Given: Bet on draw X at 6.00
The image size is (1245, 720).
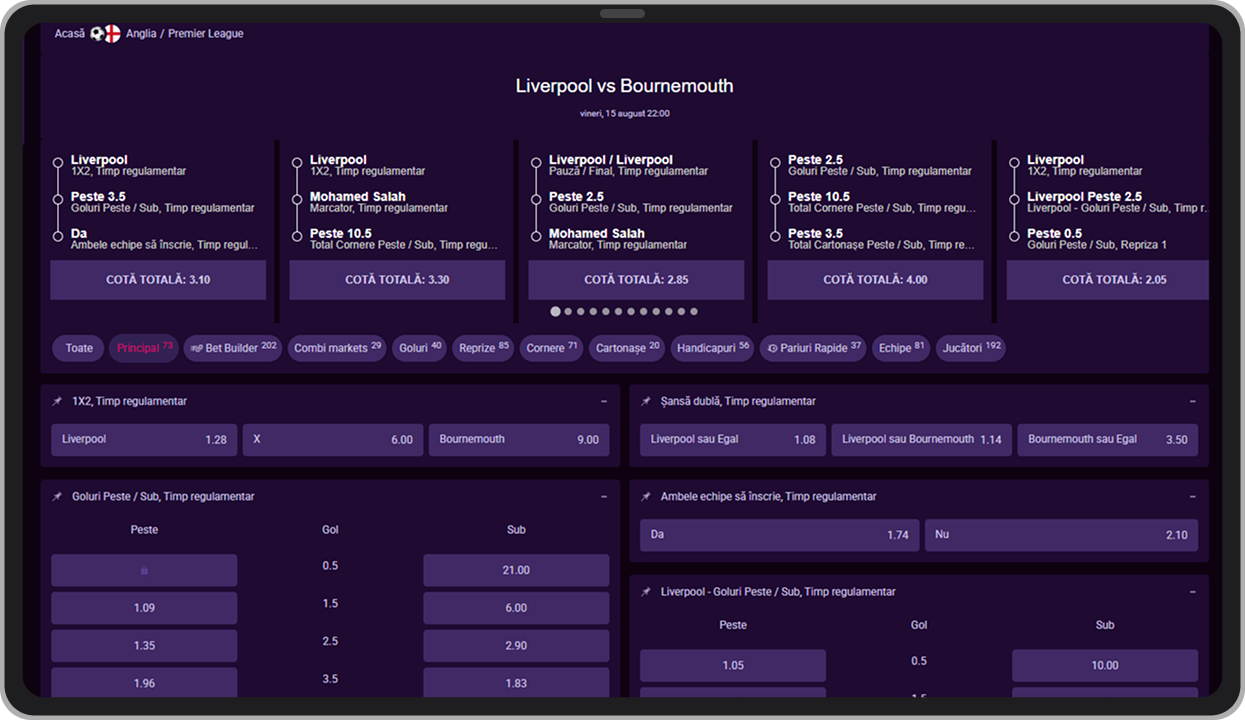Looking at the screenshot, I should 333,440.
